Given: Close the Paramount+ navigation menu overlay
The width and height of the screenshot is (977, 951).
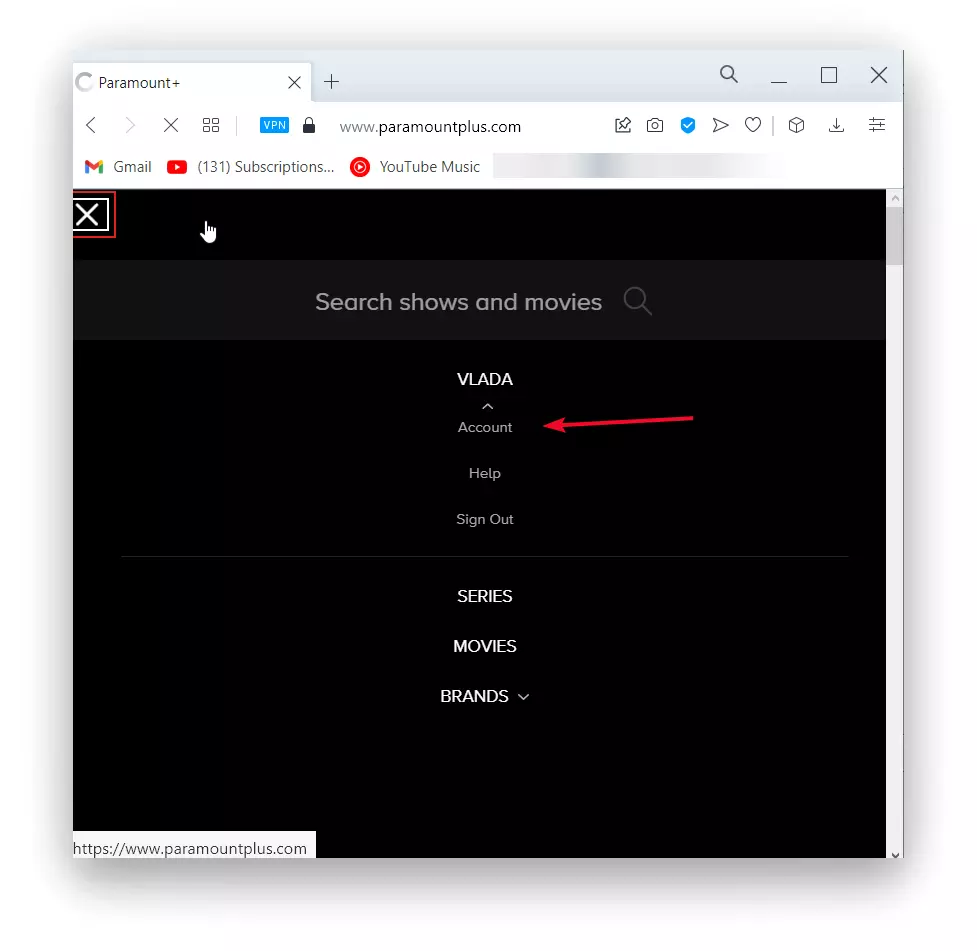Looking at the screenshot, I should click(x=90, y=215).
